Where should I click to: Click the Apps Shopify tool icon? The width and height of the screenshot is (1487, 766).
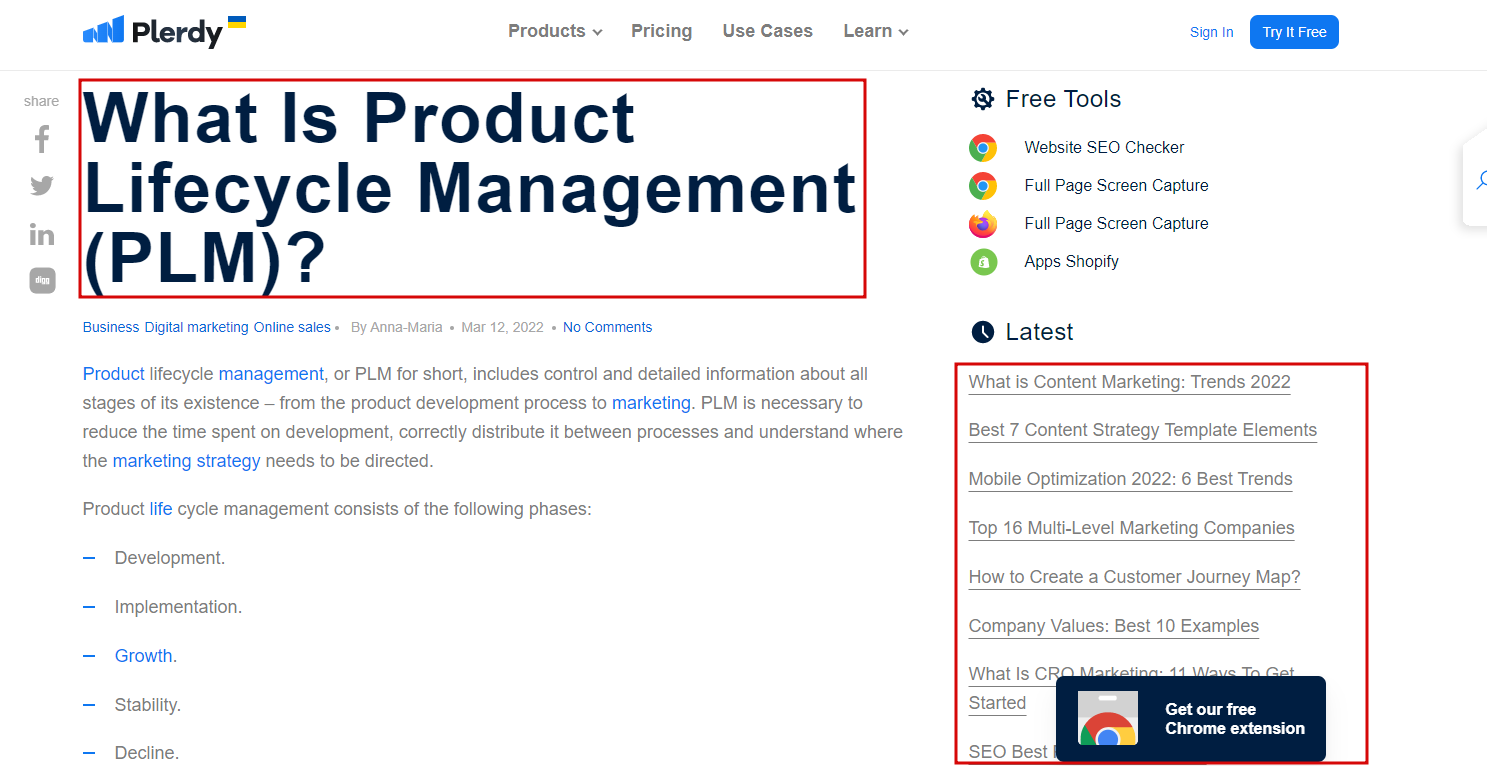click(983, 261)
